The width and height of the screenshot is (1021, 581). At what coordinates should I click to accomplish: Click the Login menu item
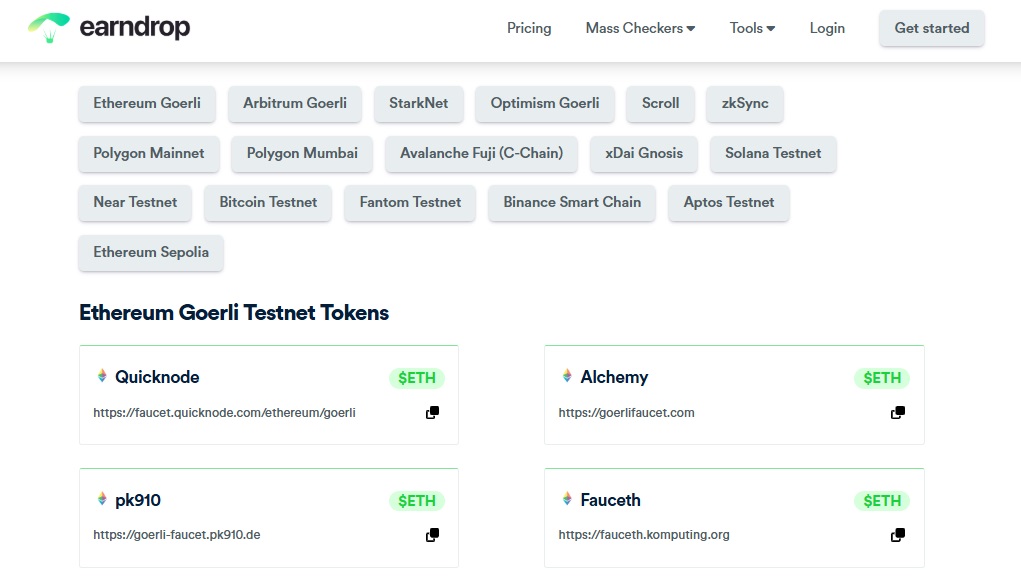coord(826,29)
